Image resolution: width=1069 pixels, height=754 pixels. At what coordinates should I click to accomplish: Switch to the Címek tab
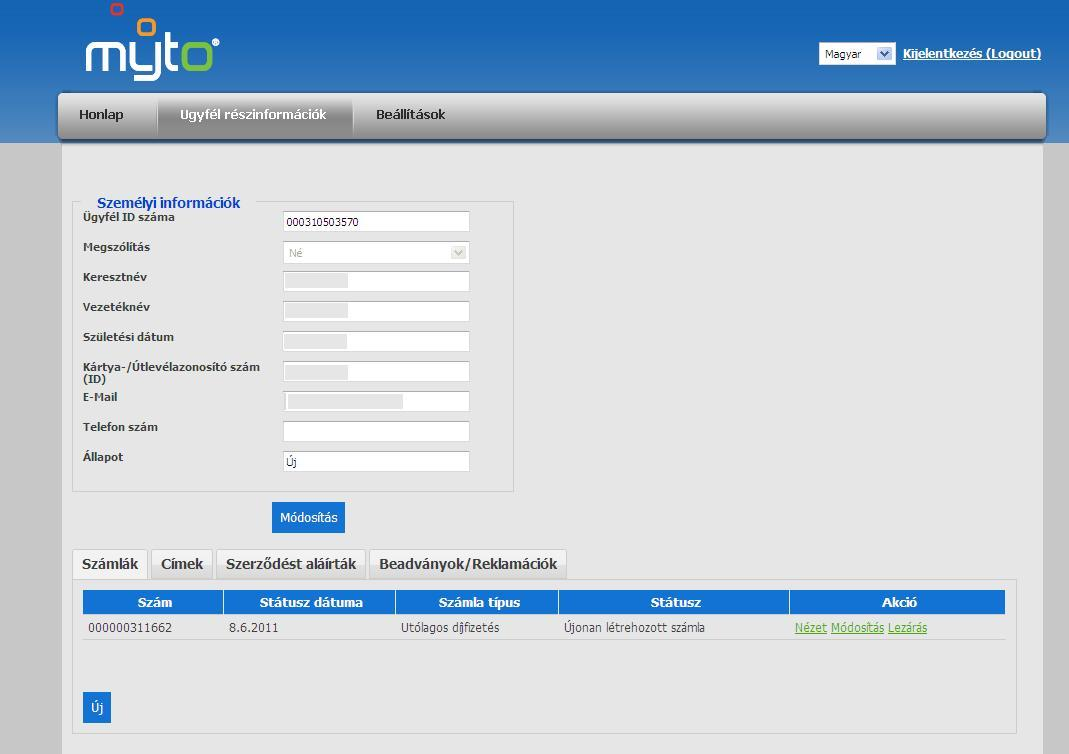pyautogui.click(x=182, y=564)
